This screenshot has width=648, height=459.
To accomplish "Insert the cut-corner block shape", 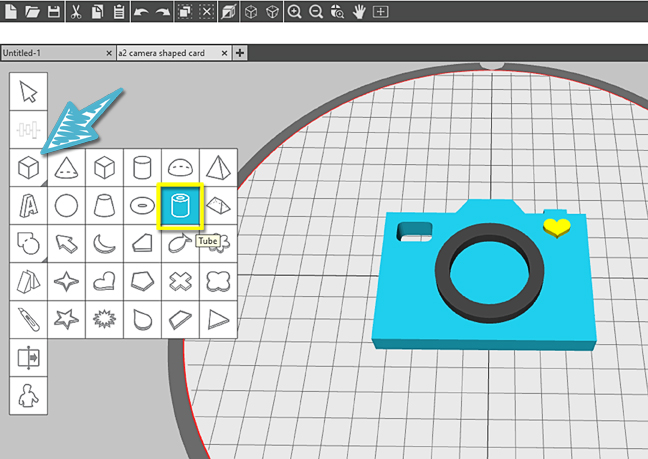I will pyautogui.click(x=143, y=243).
